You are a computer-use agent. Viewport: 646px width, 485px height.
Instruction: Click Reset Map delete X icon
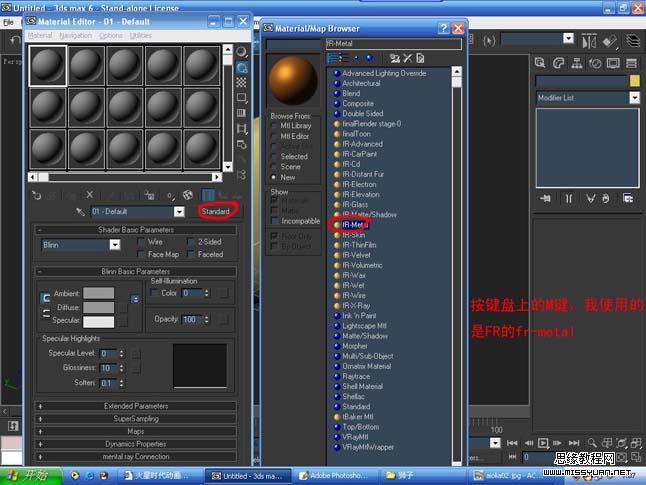(90, 195)
